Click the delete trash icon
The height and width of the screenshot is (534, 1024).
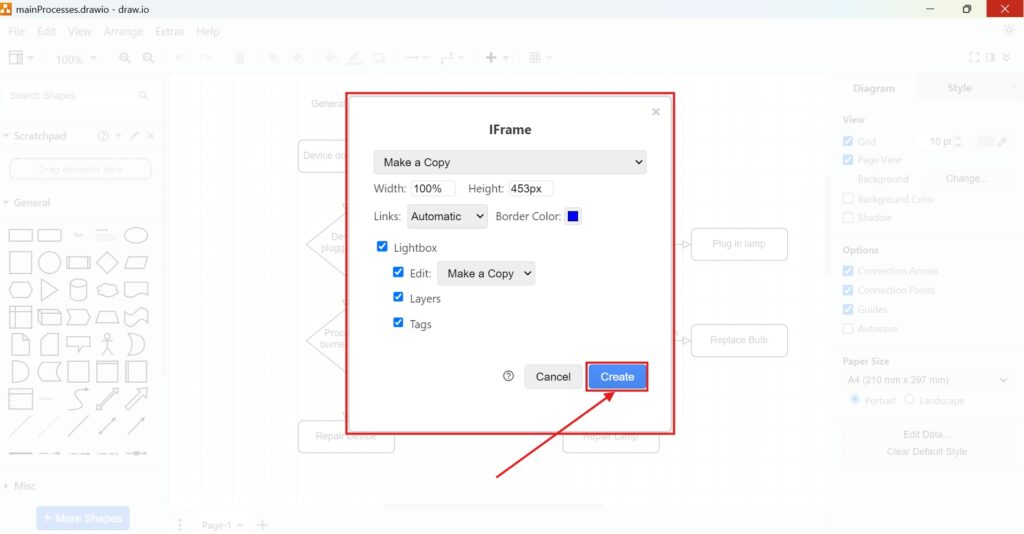(240, 58)
